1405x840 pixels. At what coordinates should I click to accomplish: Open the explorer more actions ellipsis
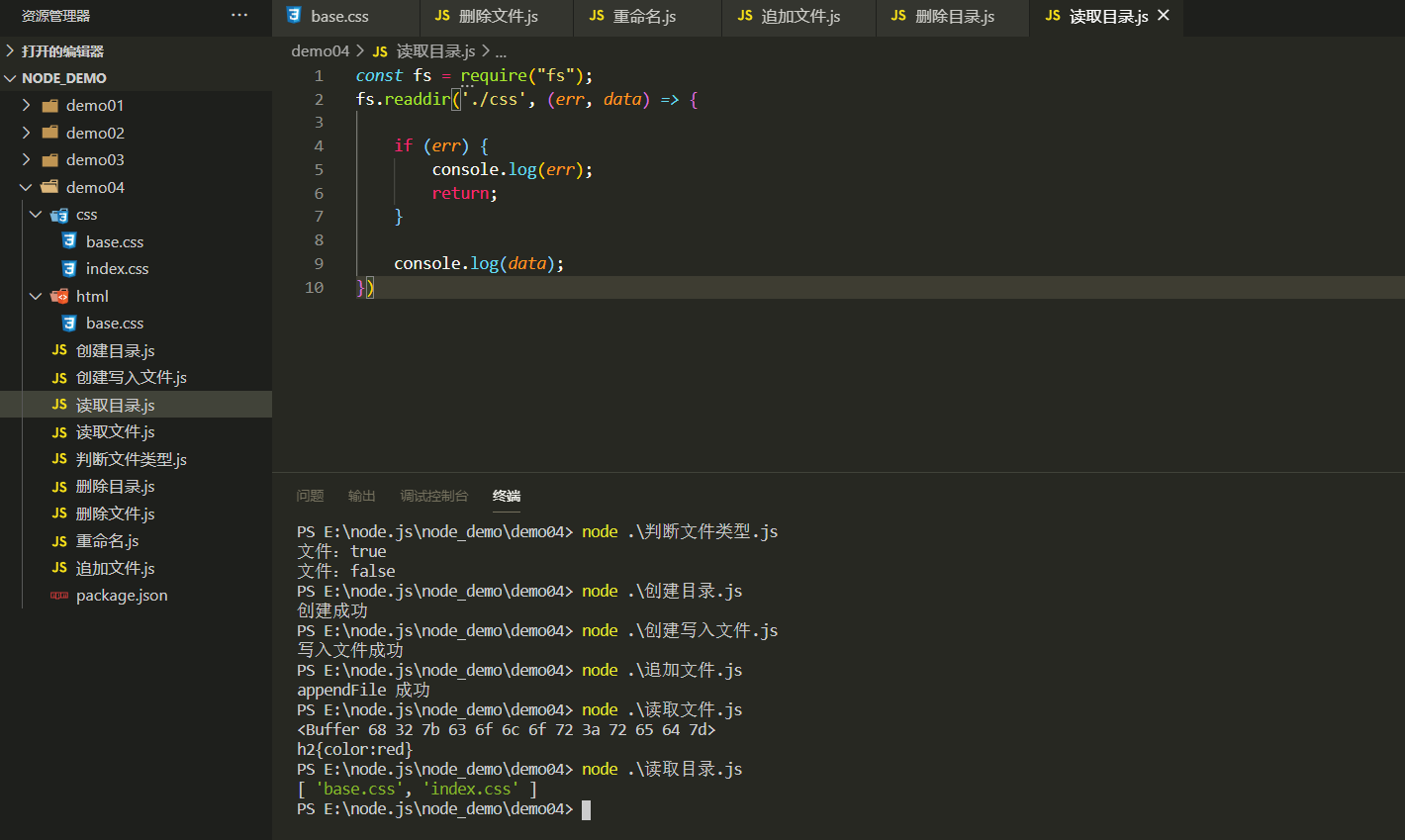coord(239,16)
